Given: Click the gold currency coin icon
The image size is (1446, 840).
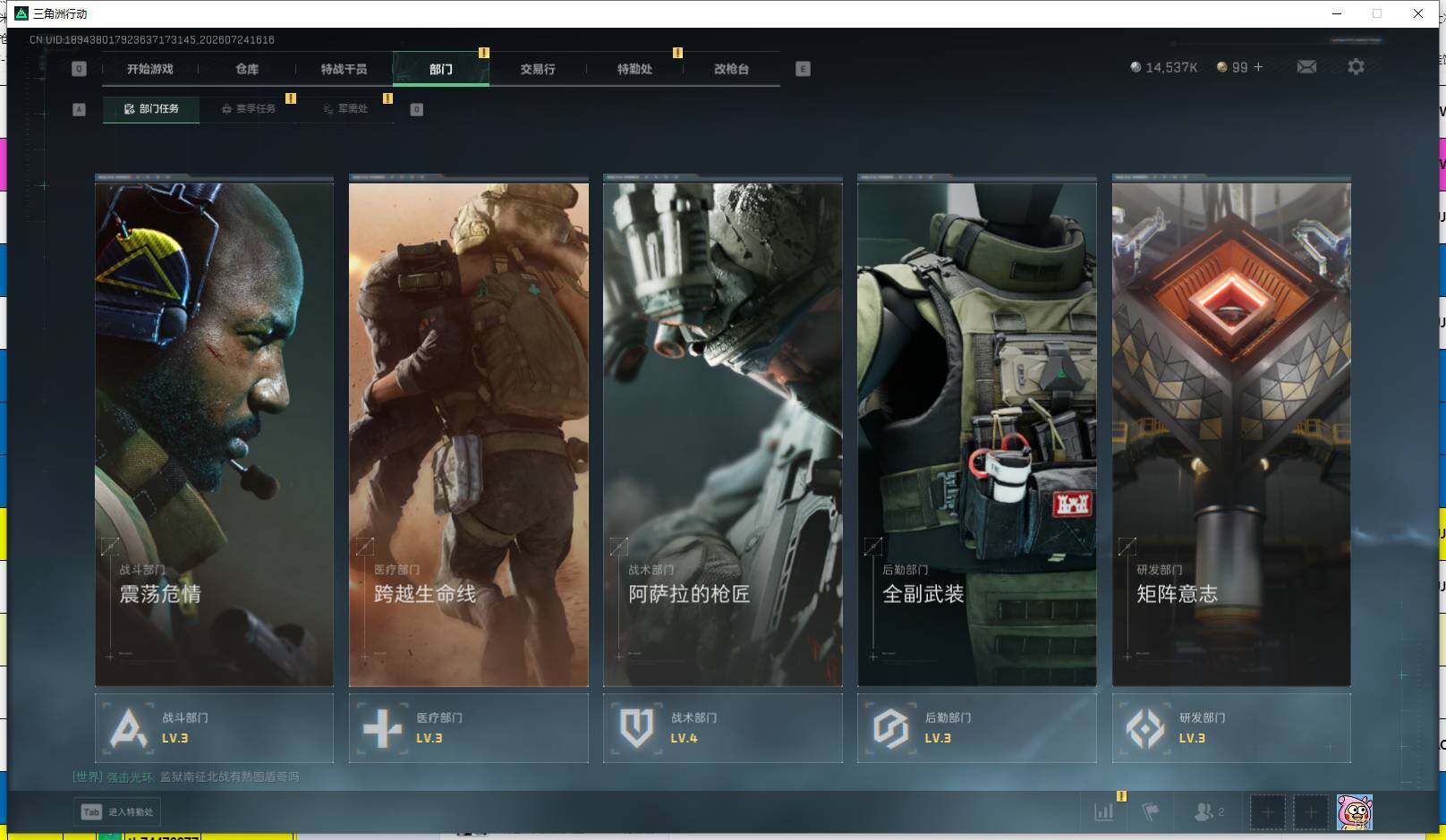Looking at the screenshot, I should (x=1221, y=67).
